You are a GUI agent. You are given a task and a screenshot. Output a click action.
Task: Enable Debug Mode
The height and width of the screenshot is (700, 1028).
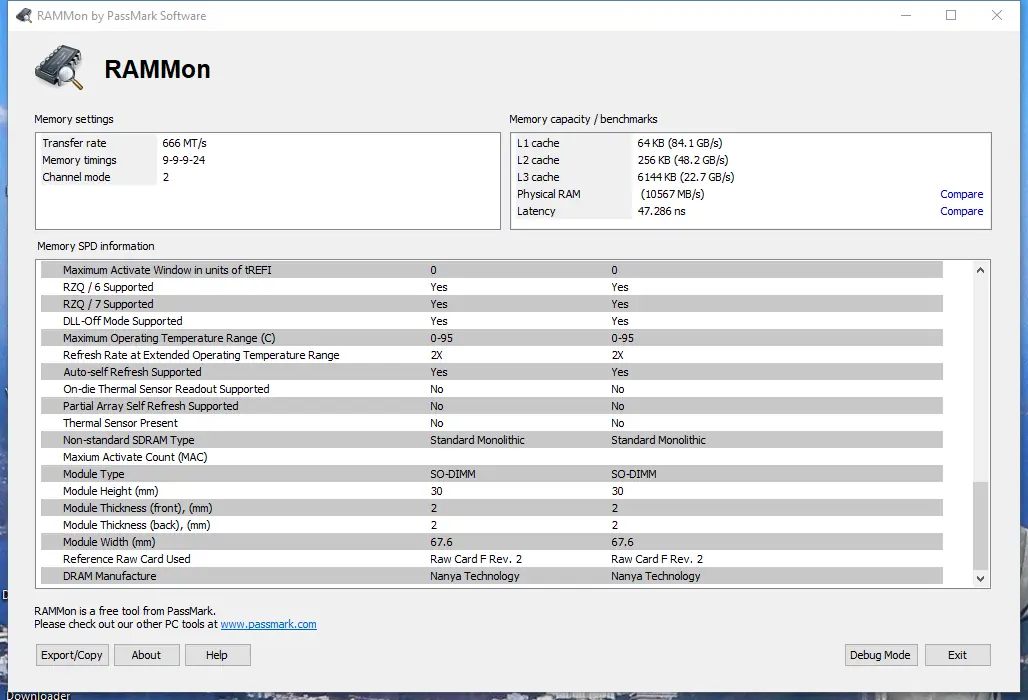click(x=880, y=655)
